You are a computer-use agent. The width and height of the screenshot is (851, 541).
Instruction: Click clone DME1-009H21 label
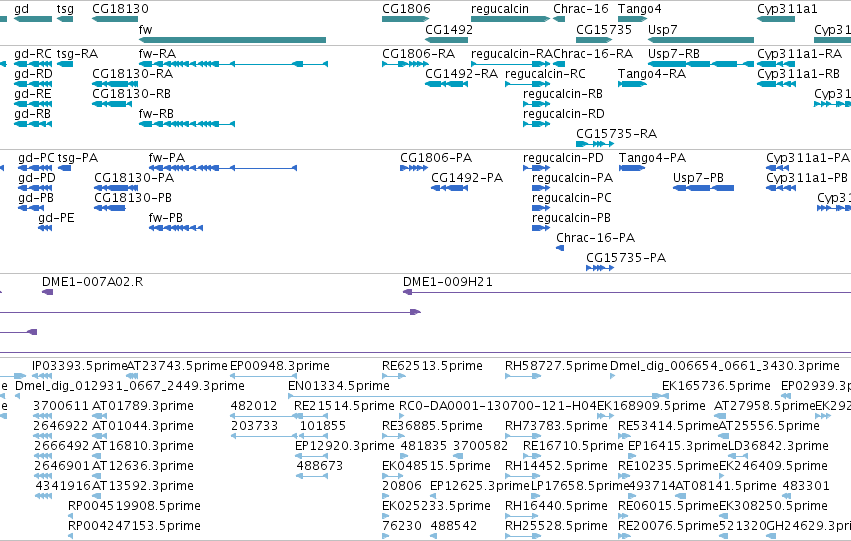448,282
